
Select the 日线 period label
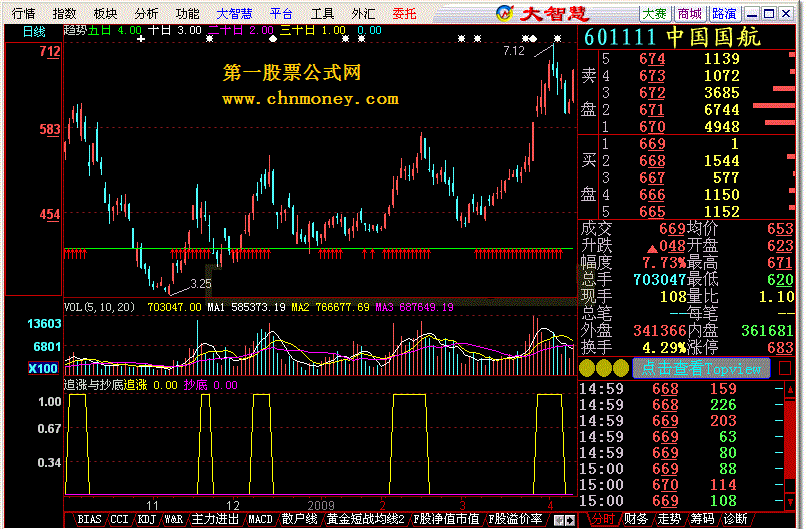click(x=34, y=32)
